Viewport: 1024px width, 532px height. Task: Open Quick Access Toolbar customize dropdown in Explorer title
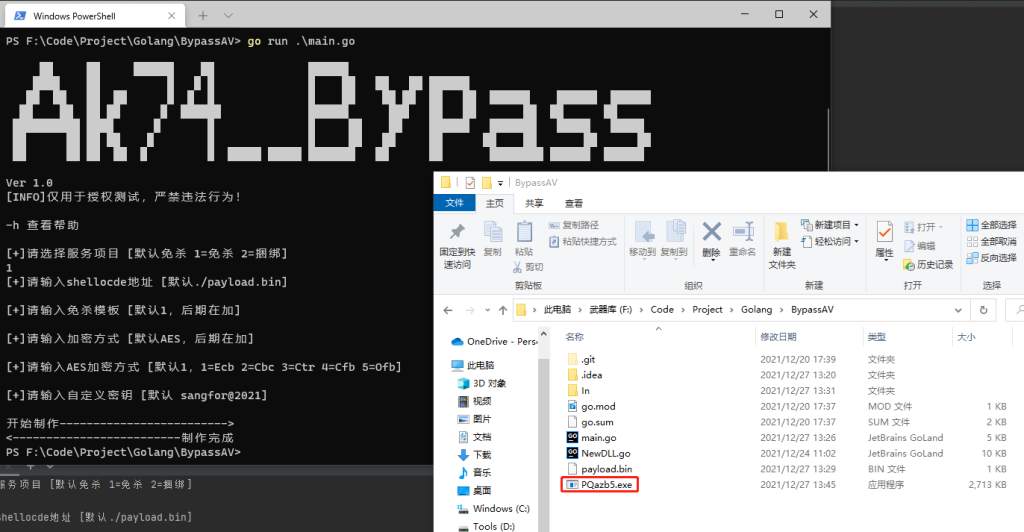pyautogui.click(x=500, y=183)
